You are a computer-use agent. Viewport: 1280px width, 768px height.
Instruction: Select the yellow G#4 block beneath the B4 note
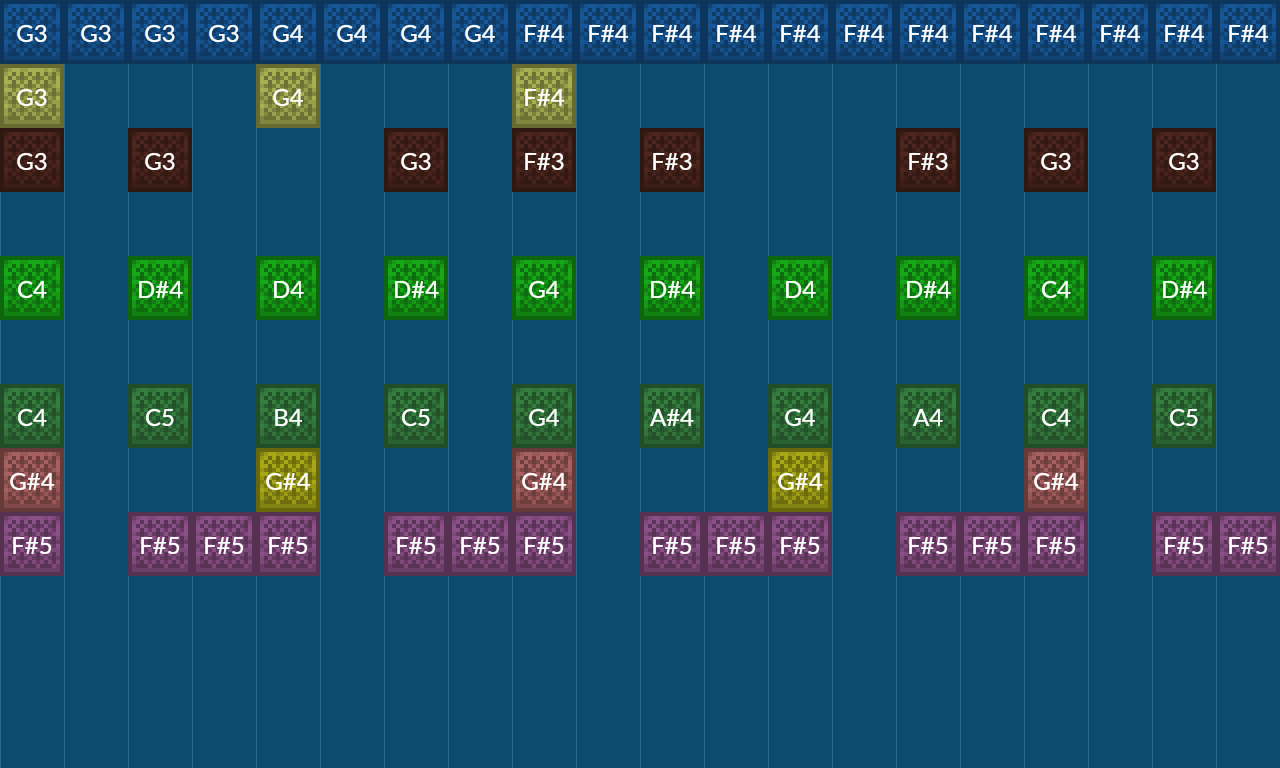coord(288,481)
